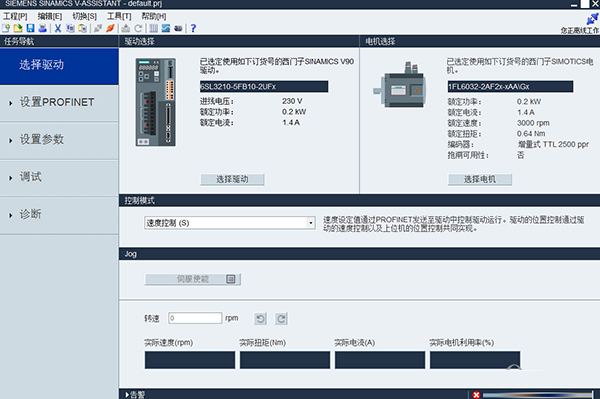Click the counterclockwise Jog rotation button
This screenshot has height=399, width=600.
click(261, 319)
